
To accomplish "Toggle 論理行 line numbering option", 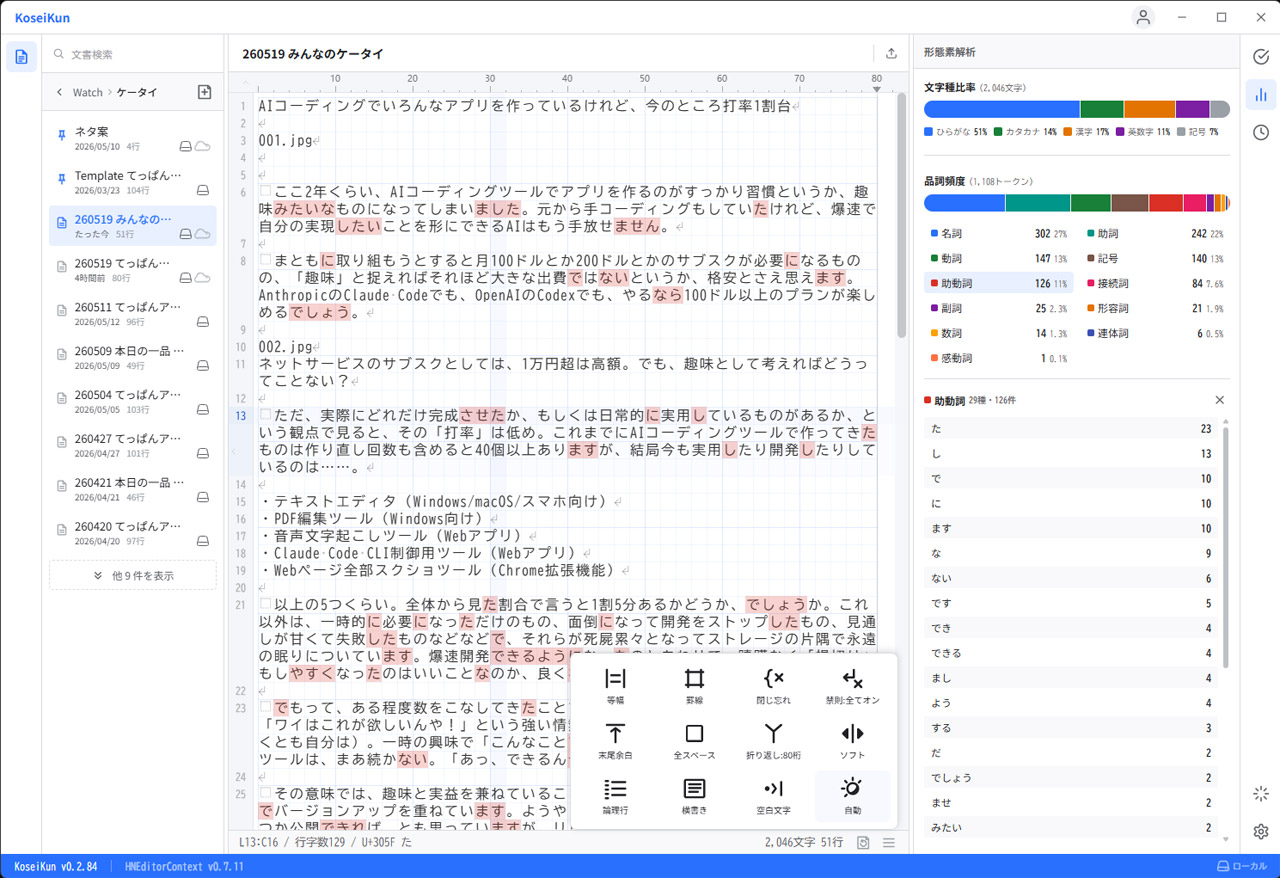I will coord(615,795).
